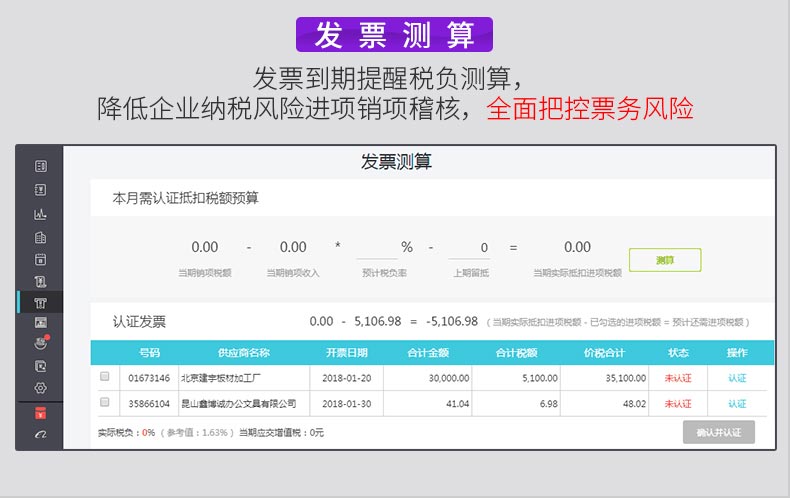
Task: Focus the 上期留抵 input field
Action: [471, 248]
